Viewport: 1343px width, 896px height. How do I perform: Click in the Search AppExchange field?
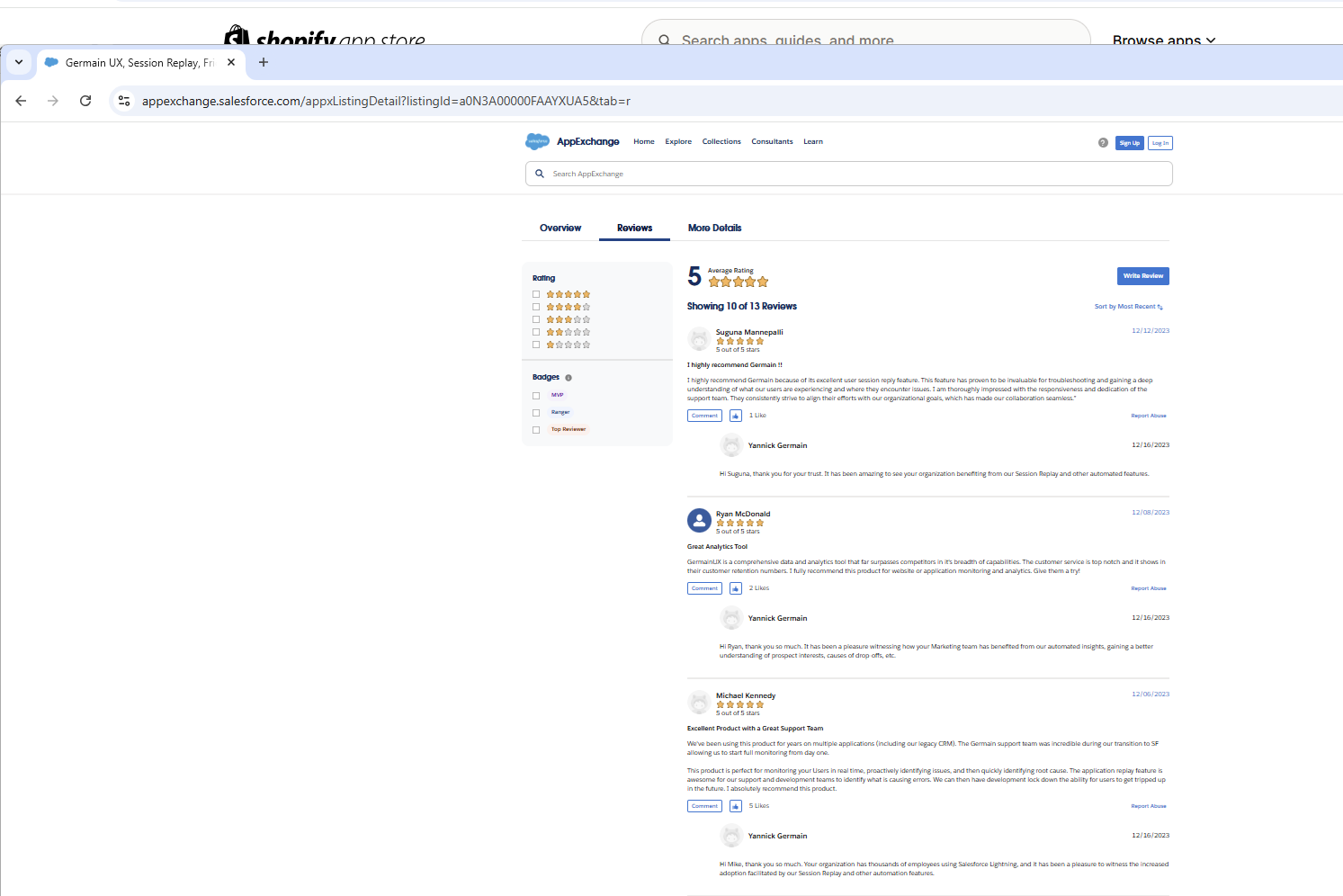click(x=848, y=174)
